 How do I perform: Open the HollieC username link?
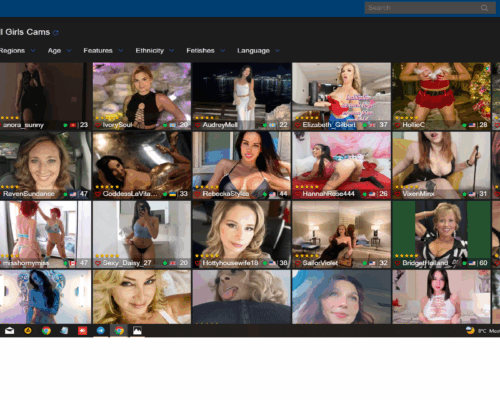coord(413,125)
